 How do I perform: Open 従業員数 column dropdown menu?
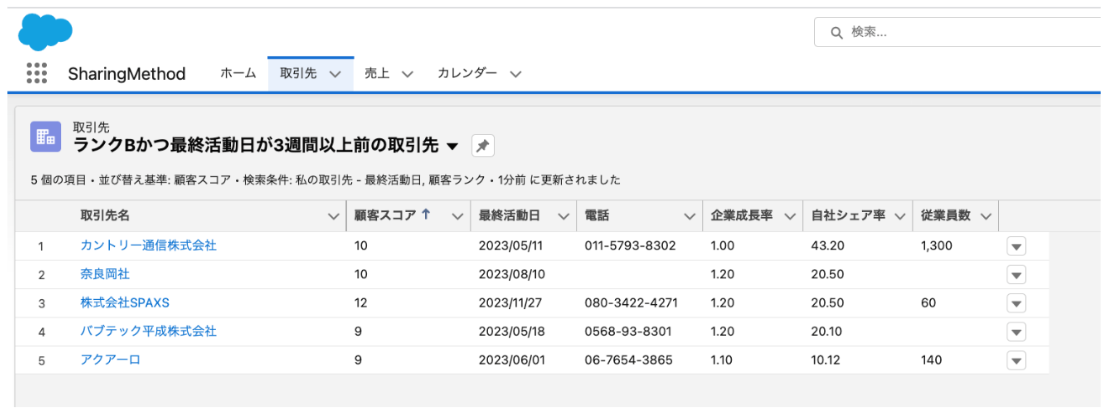(x=986, y=216)
